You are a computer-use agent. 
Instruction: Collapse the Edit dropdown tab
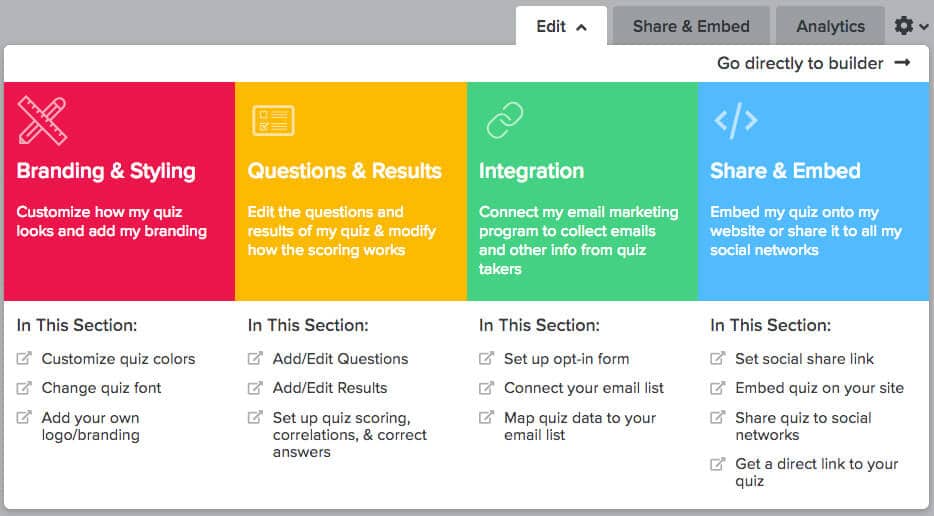561,26
